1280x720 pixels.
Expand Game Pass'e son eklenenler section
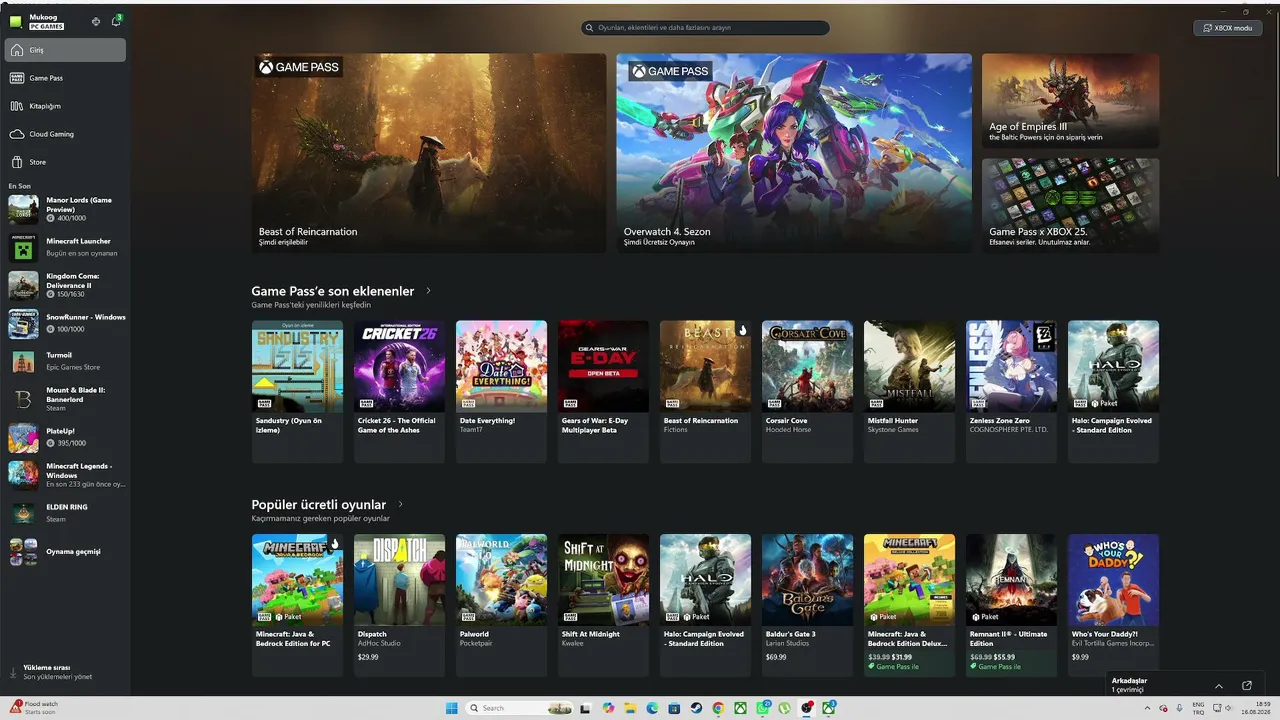point(428,291)
